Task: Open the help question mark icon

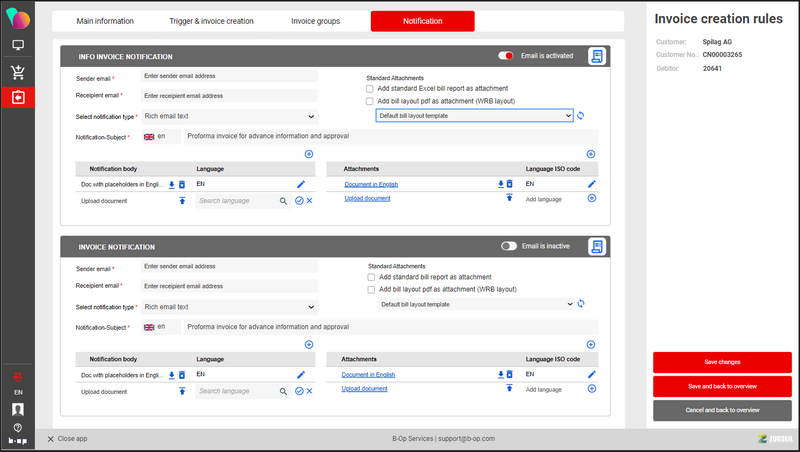Action: coord(18,428)
